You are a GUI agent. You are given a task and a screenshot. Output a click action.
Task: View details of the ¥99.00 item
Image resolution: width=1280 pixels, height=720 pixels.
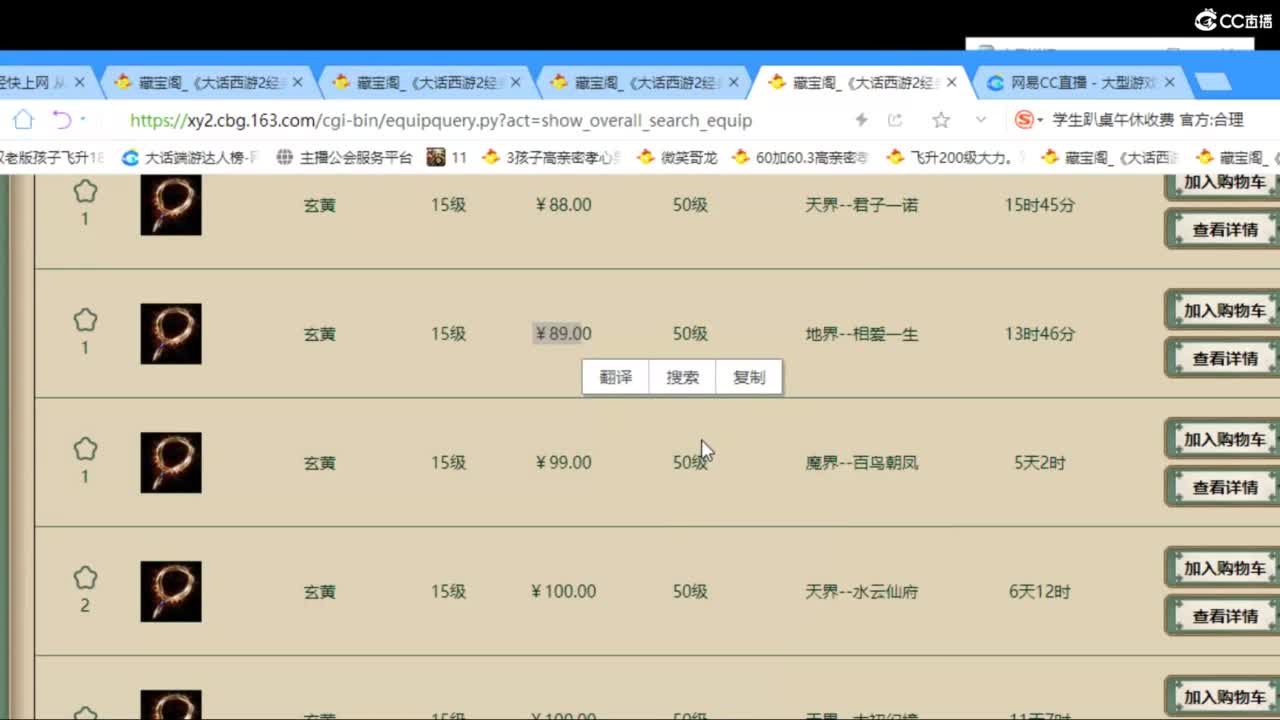pyautogui.click(x=1224, y=487)
